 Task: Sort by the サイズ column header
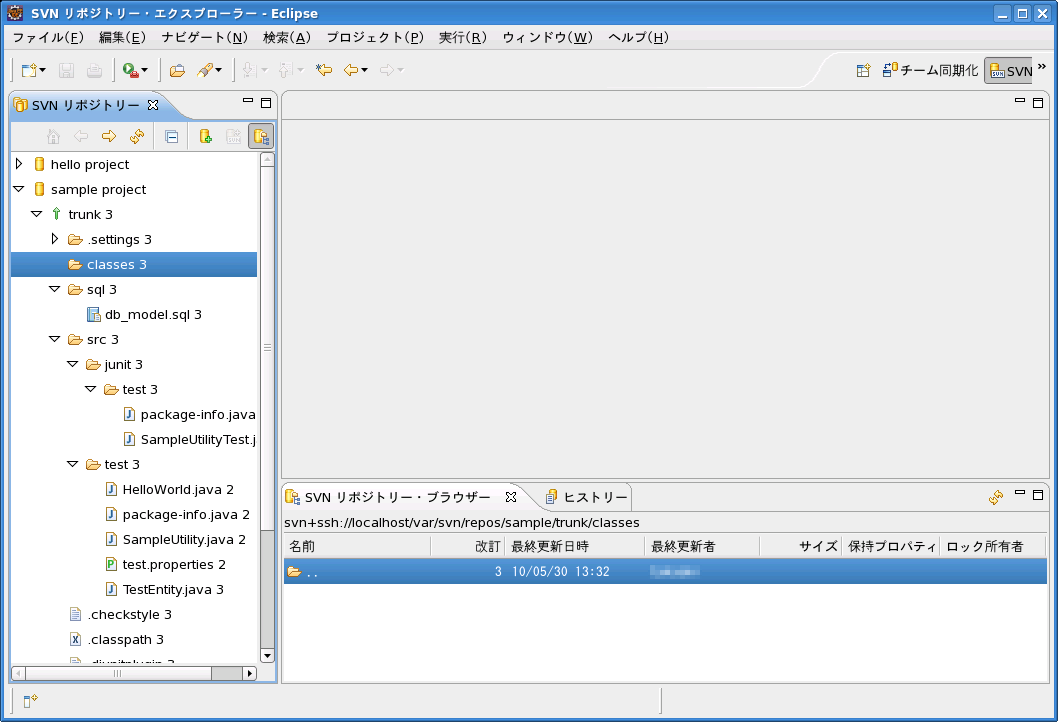[x=800, y=546]
